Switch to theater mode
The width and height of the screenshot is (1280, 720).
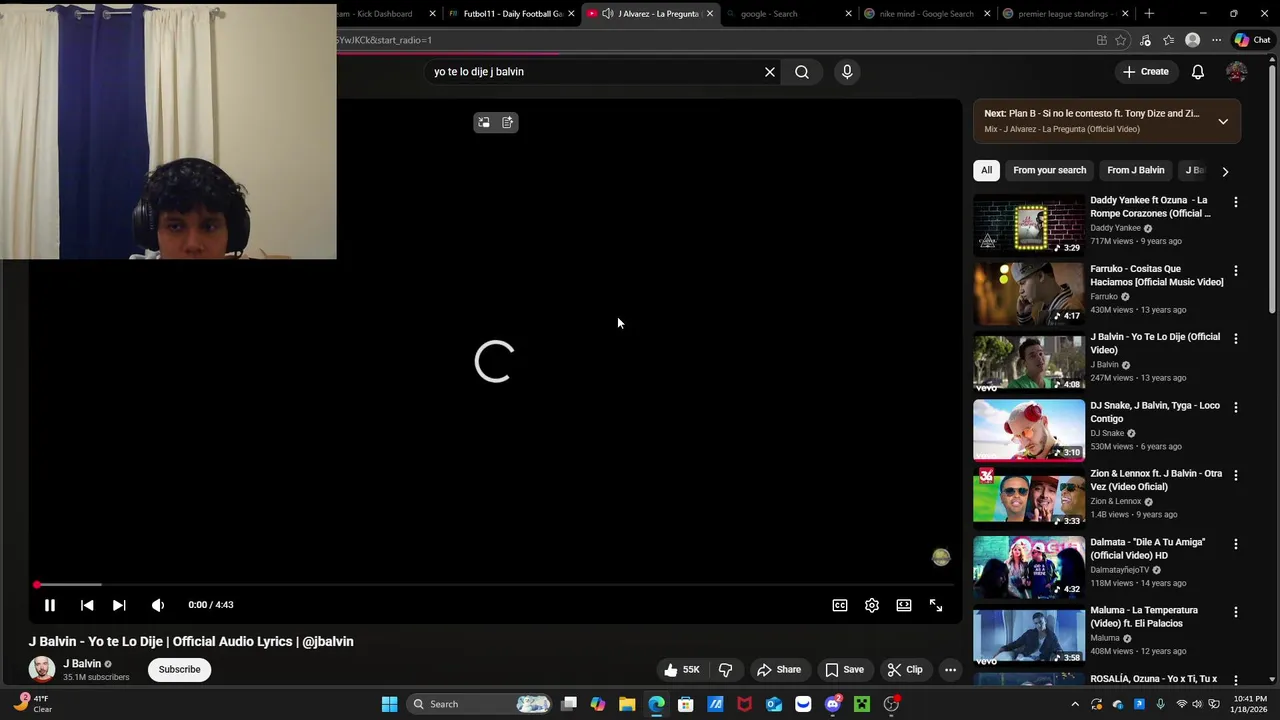904,605
